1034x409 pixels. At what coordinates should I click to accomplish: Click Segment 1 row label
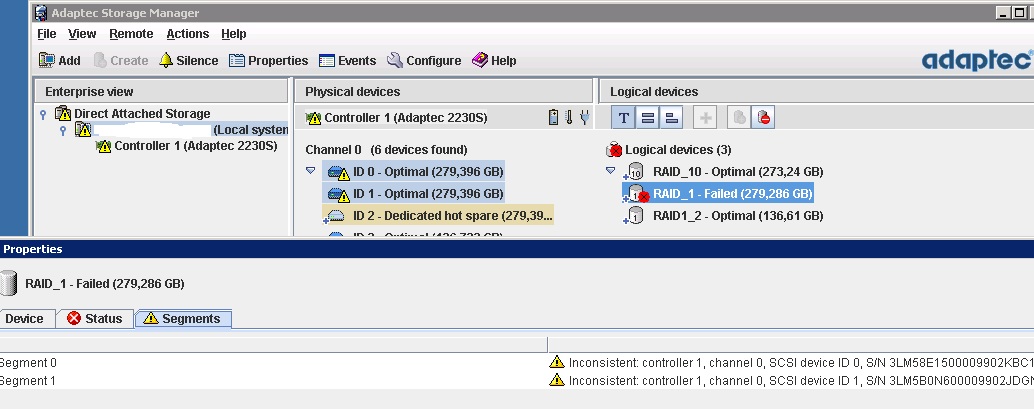pos(28,381)
